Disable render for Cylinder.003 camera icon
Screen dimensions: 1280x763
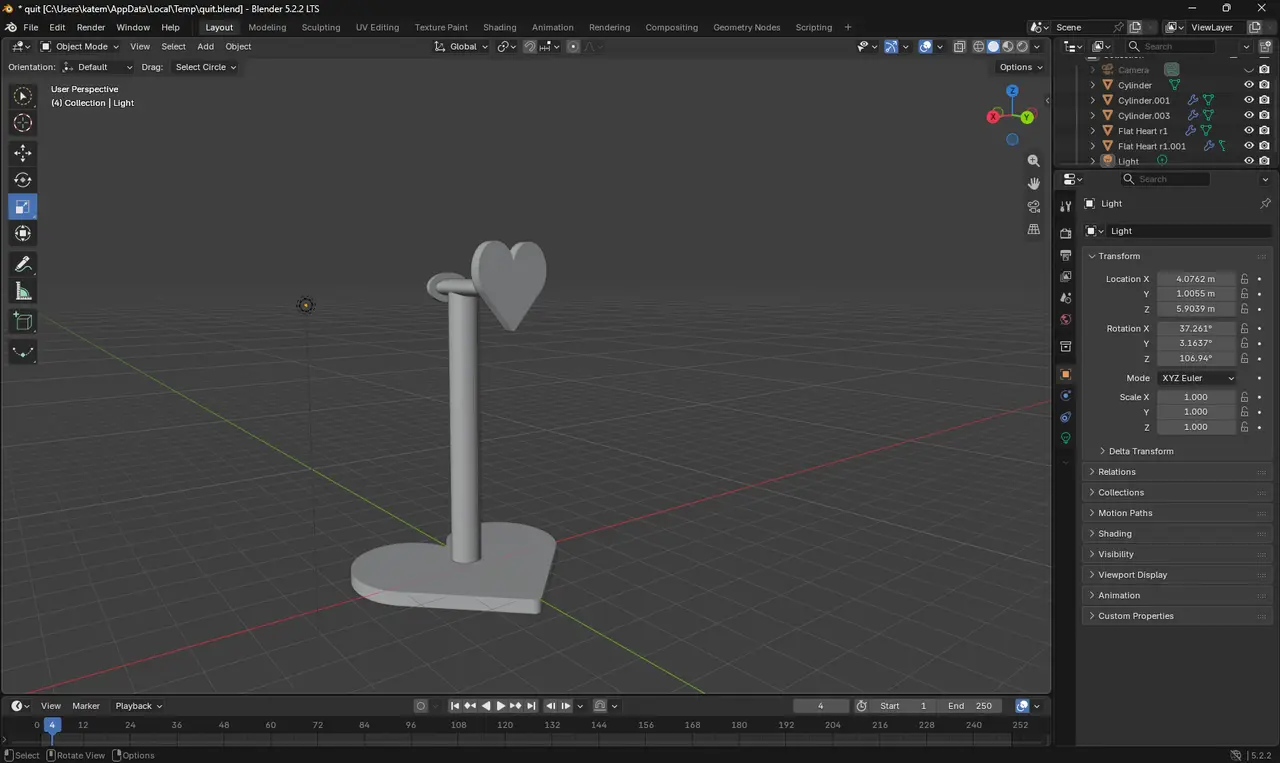pos(1265,116)
